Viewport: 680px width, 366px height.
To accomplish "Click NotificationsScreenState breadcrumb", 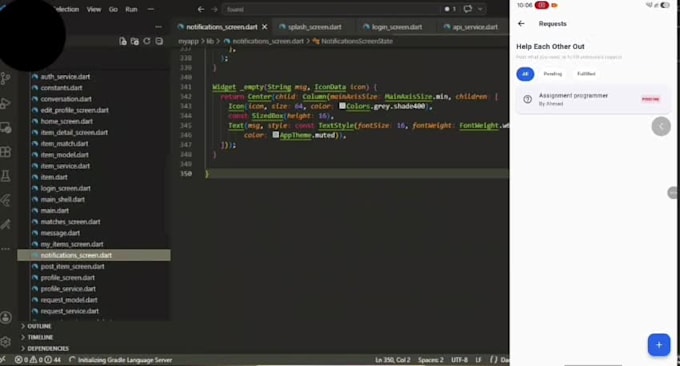I will click(x=357, y=41).
